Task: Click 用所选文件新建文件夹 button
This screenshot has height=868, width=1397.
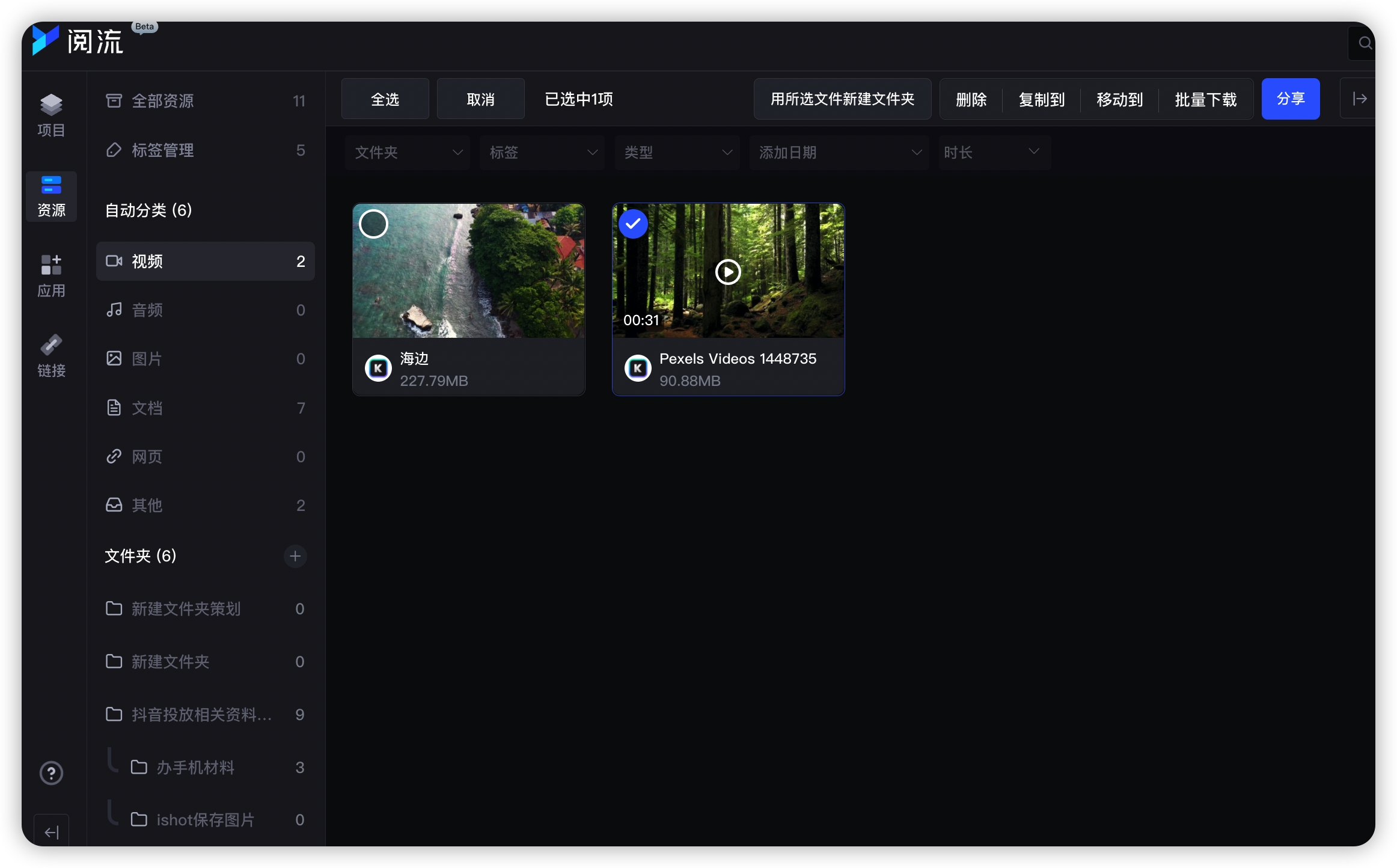Action: click(843, 99)
